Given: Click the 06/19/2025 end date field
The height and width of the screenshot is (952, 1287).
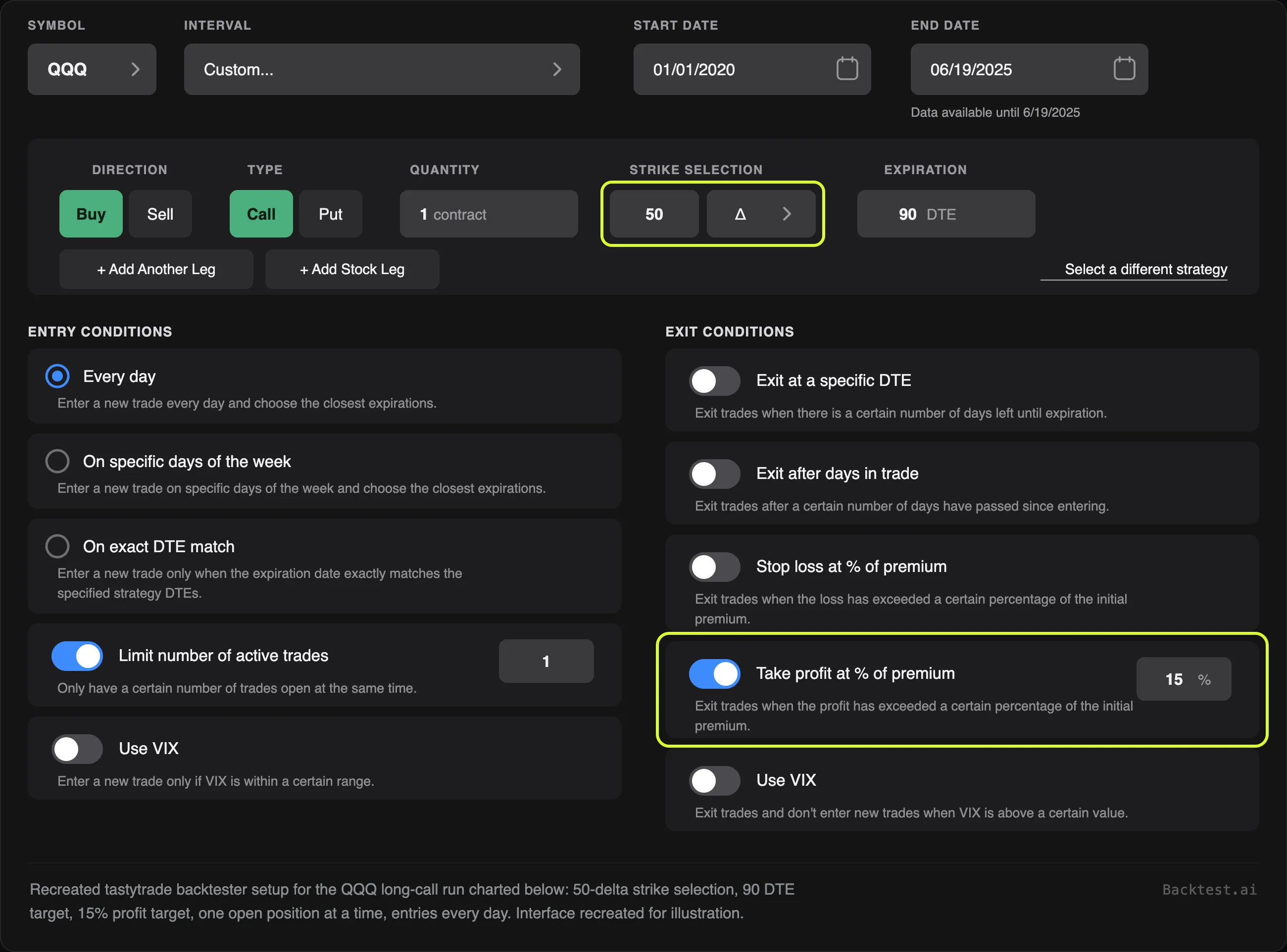Looking at the screenshot, I should point(1029,69).
